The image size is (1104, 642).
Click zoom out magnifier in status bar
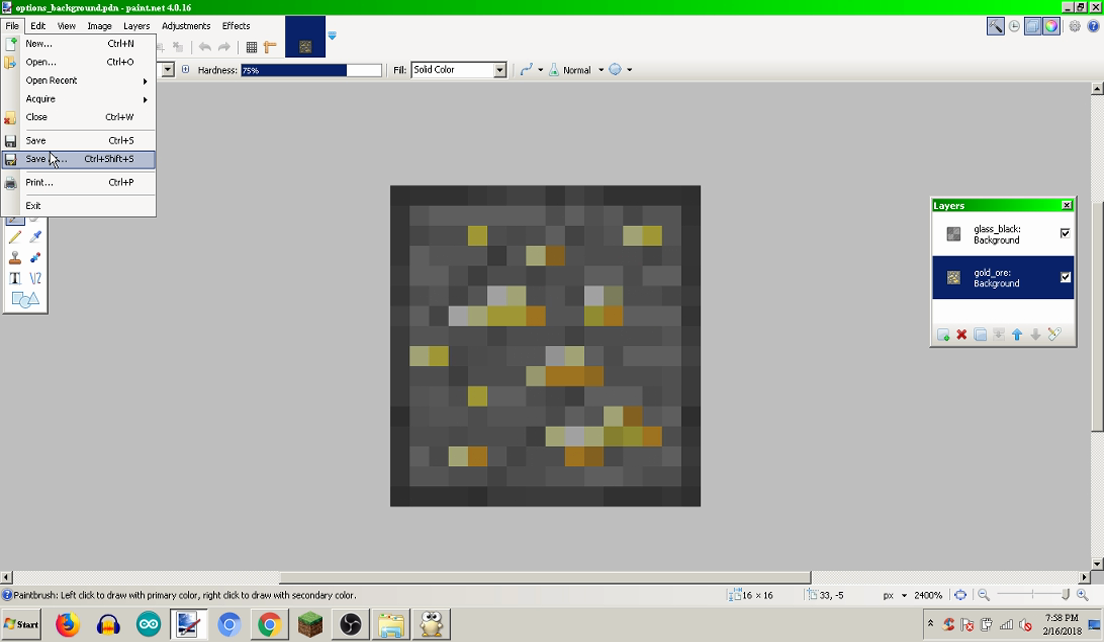point(984,595)
